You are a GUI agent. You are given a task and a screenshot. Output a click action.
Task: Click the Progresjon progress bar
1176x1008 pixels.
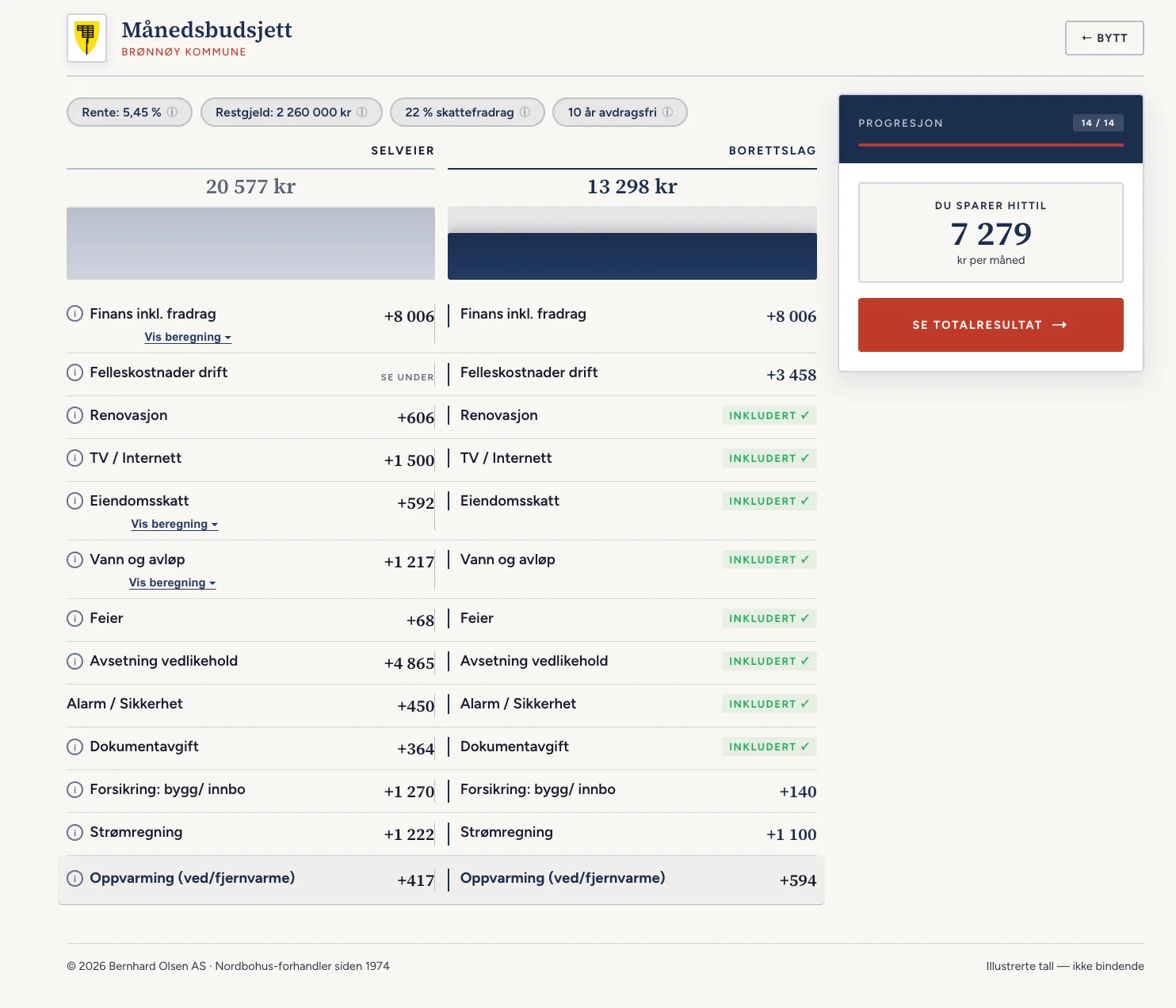[991, 145]
